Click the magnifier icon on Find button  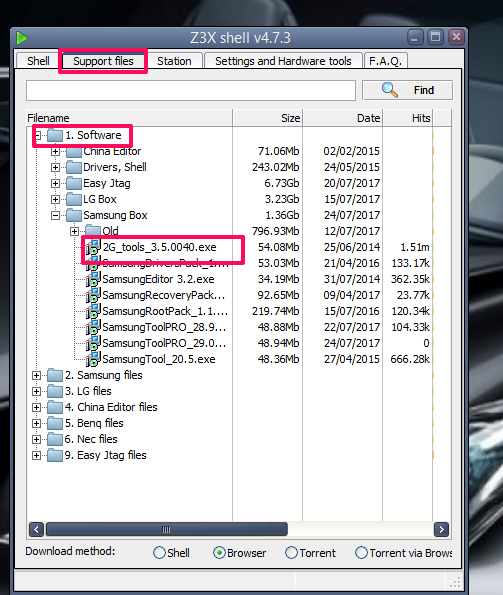390,90
